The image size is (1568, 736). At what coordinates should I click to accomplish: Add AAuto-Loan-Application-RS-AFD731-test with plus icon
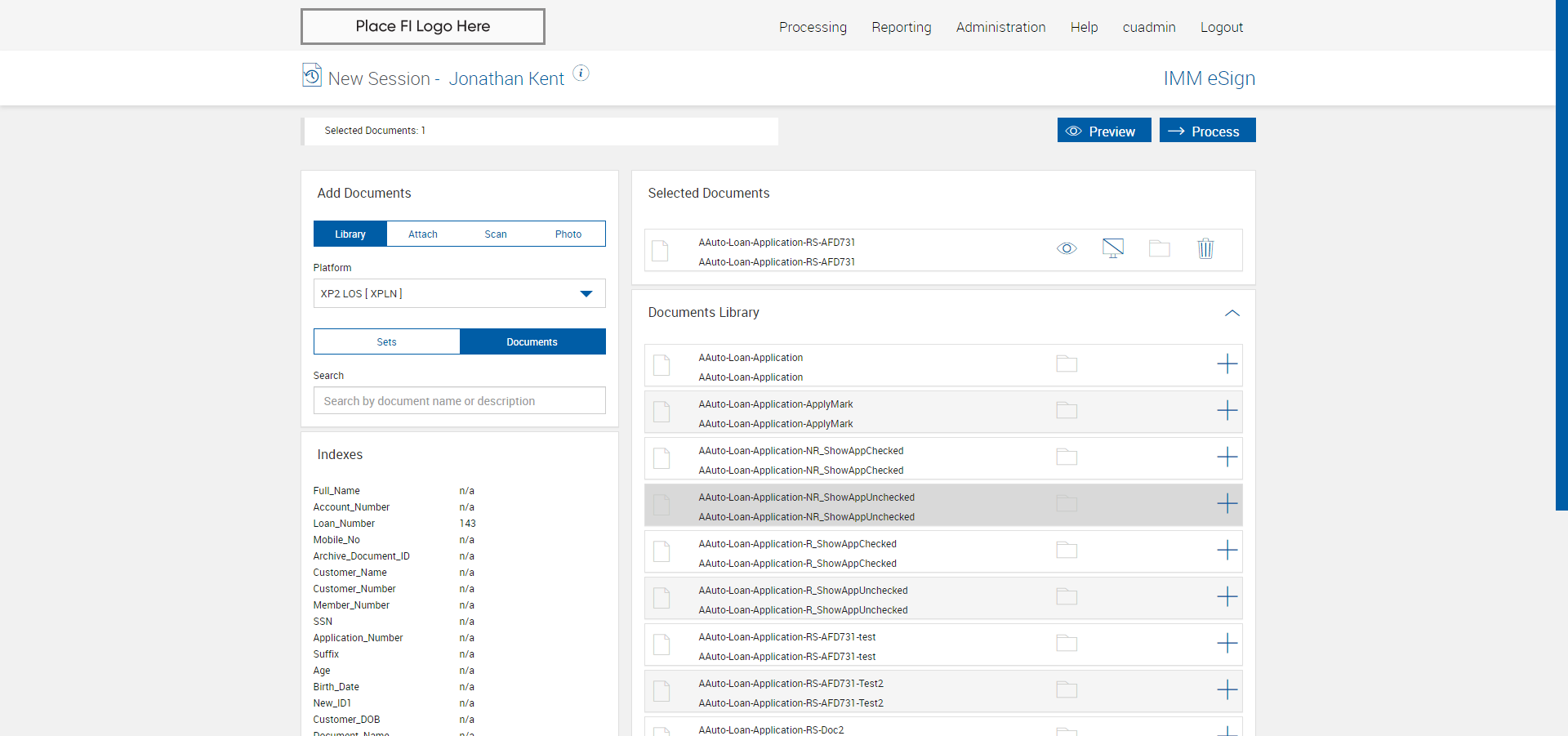(x=1227, y=644)
